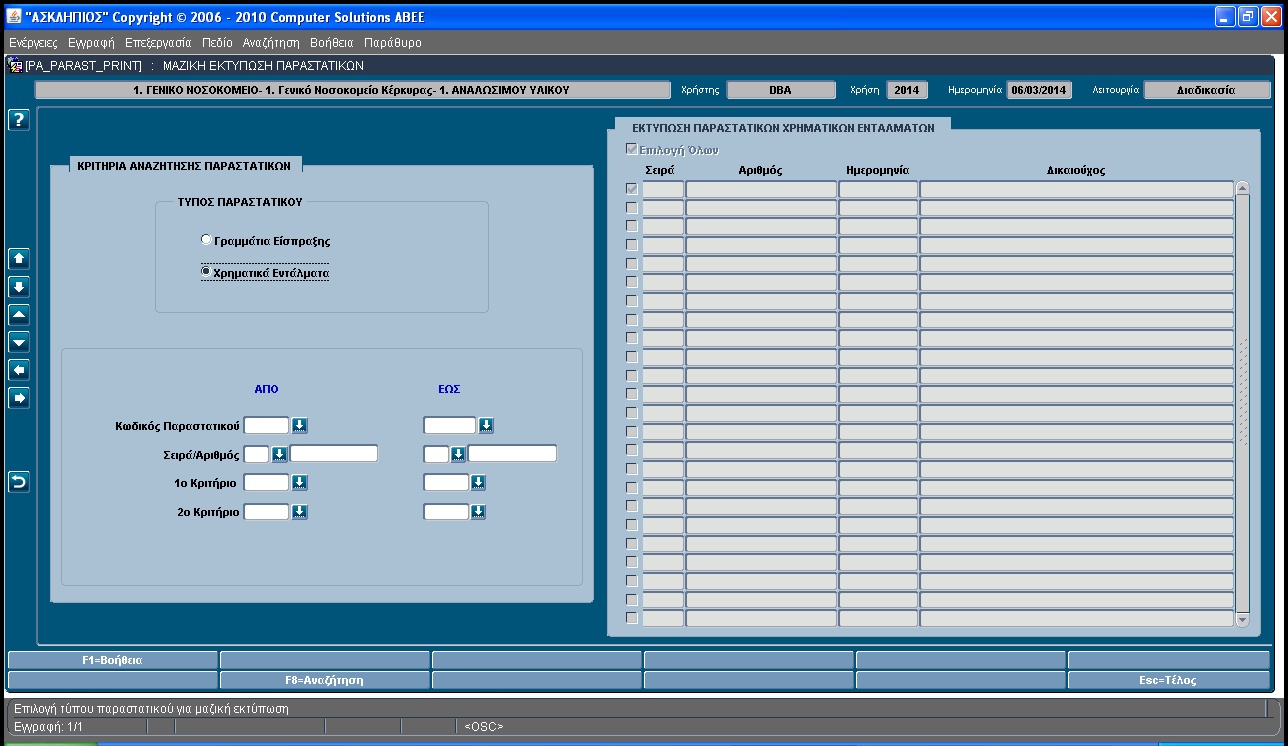This screenshot has height=746, width=1288.
Task: Open the Εγγραφή menu
Action: click(91, 43)
